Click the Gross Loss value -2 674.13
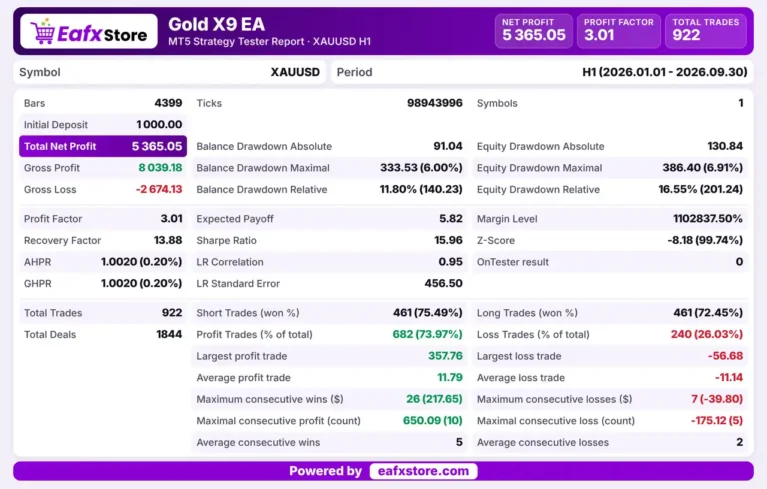 [x=159, y=189]
